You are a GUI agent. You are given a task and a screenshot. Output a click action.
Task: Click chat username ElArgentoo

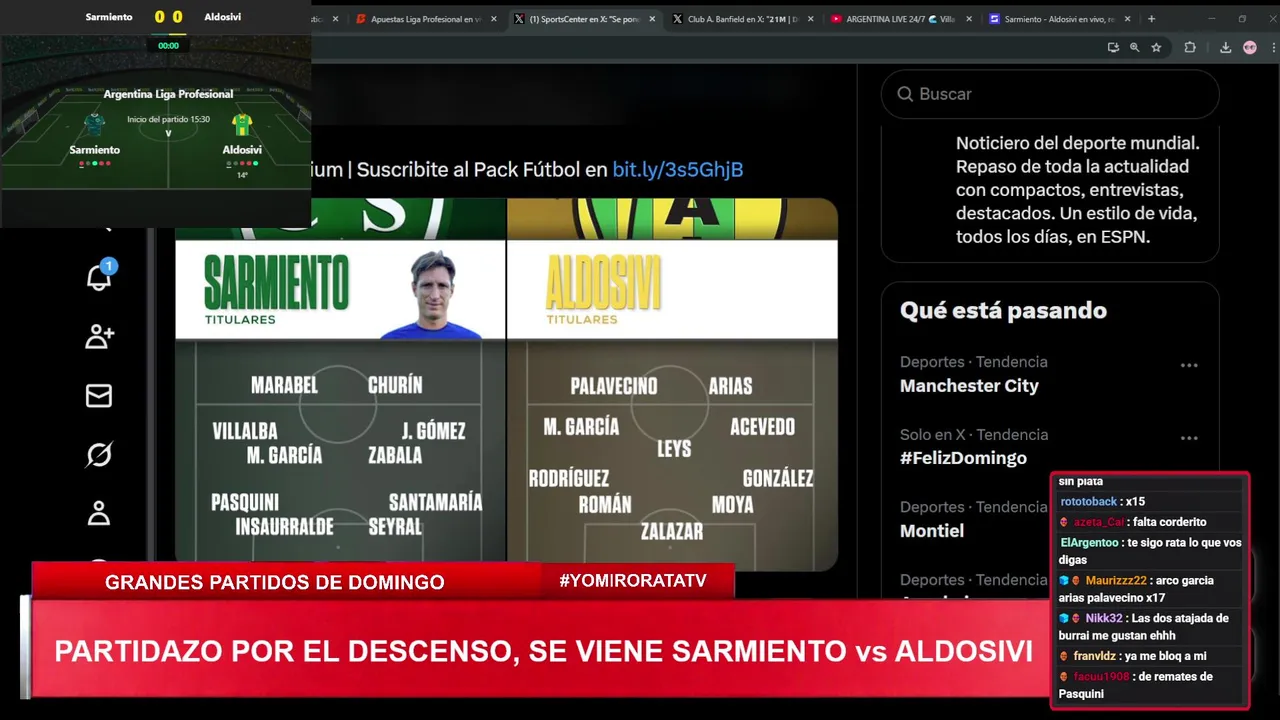[1089, 543]
